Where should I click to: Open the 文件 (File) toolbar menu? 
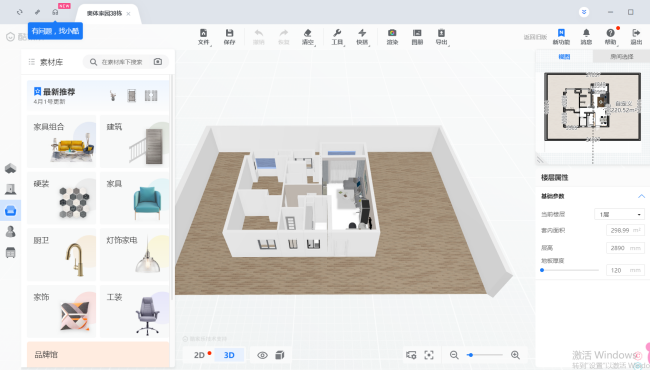(x=204, y=36)
